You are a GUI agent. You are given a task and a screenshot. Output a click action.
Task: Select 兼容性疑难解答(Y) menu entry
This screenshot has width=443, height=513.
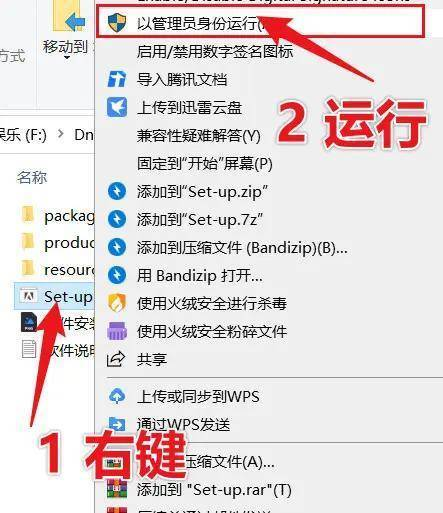coord(198,136)
